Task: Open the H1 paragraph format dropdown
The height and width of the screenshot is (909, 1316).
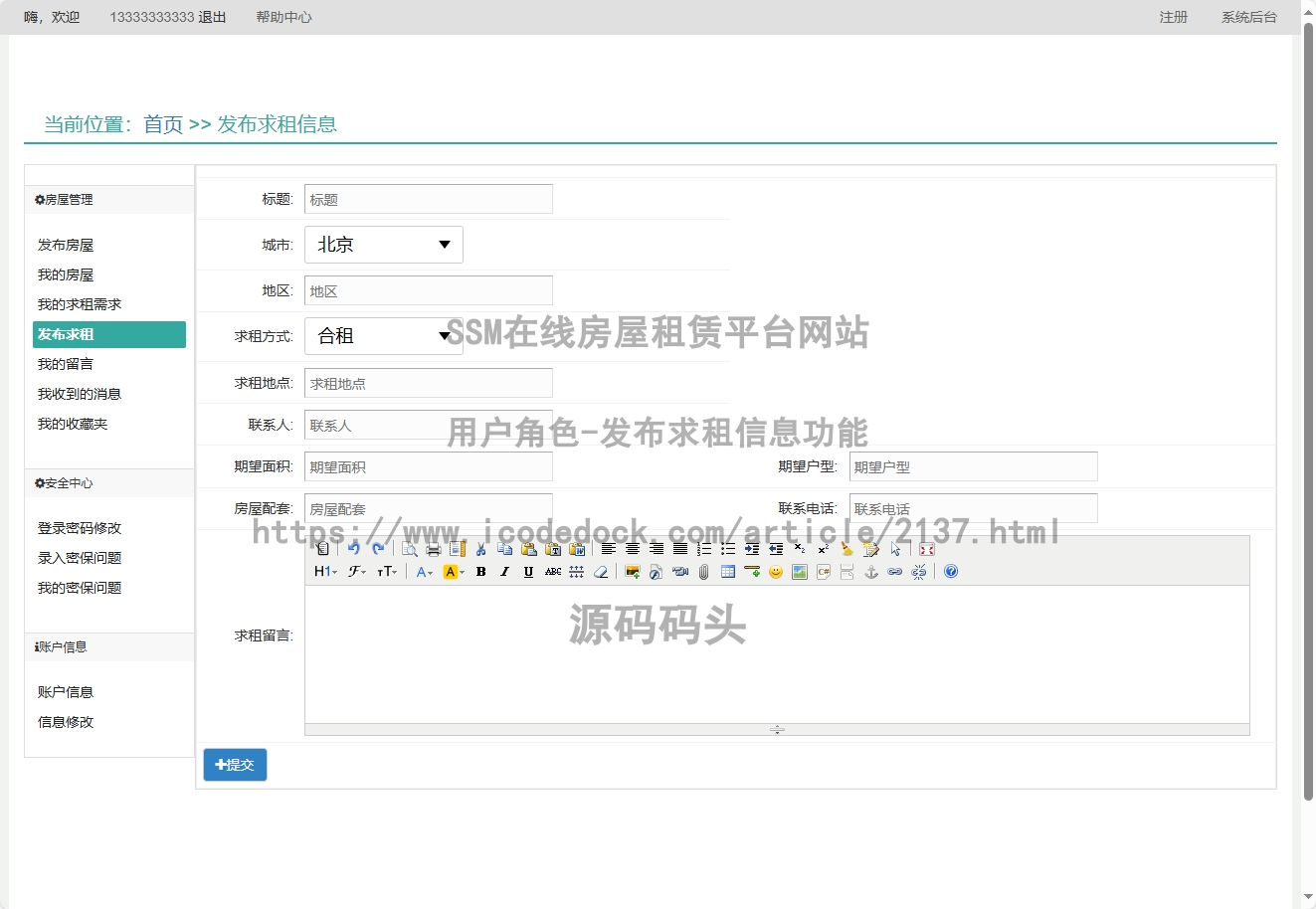Action: tap(325, 572)
